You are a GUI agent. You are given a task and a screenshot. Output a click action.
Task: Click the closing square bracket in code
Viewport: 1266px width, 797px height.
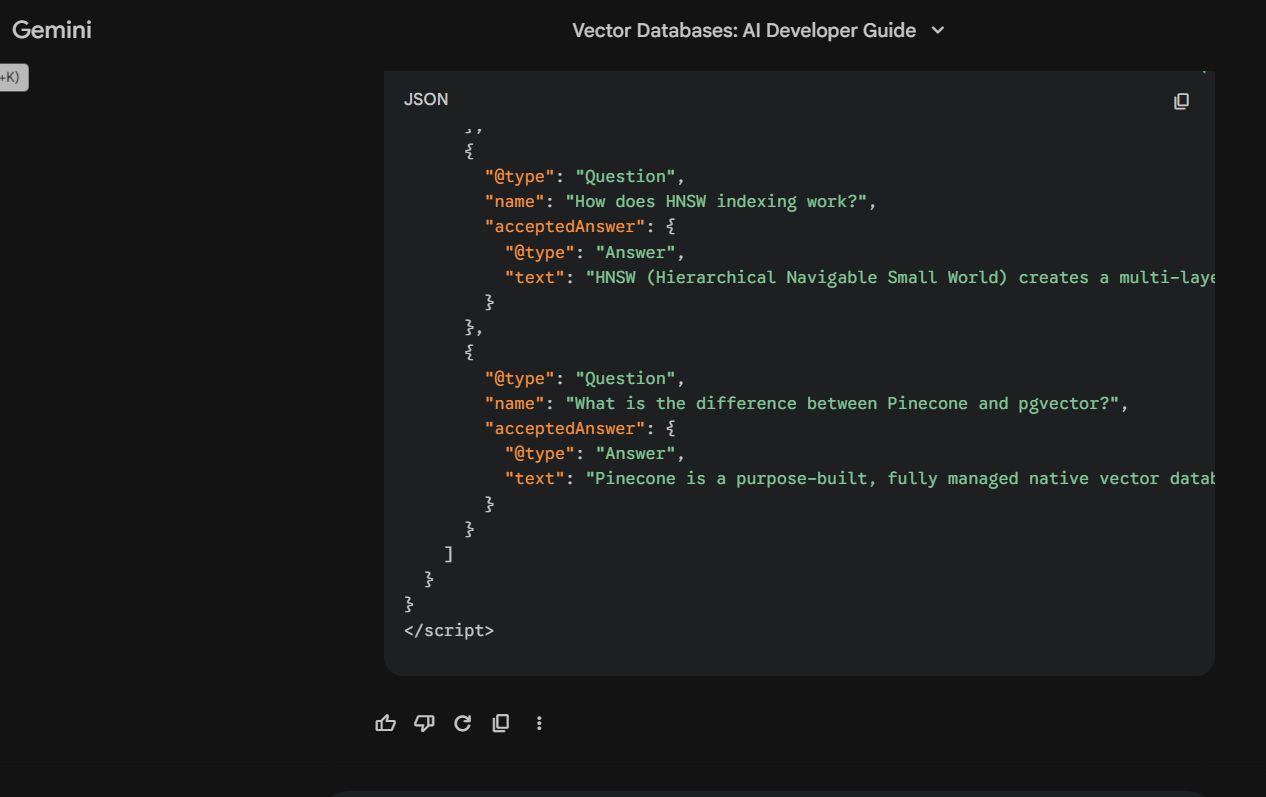point(449,554)
